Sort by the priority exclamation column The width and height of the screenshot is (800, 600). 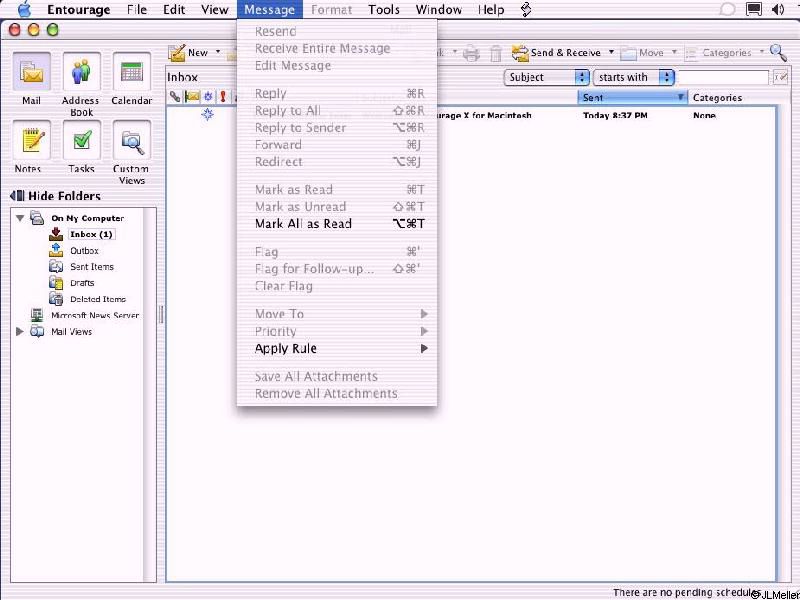223,96
